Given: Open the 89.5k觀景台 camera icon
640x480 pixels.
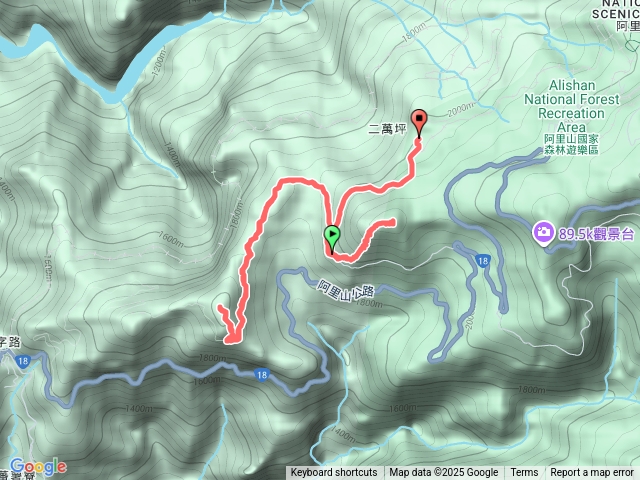Looking at the screenshot, I should pos(543,232).
